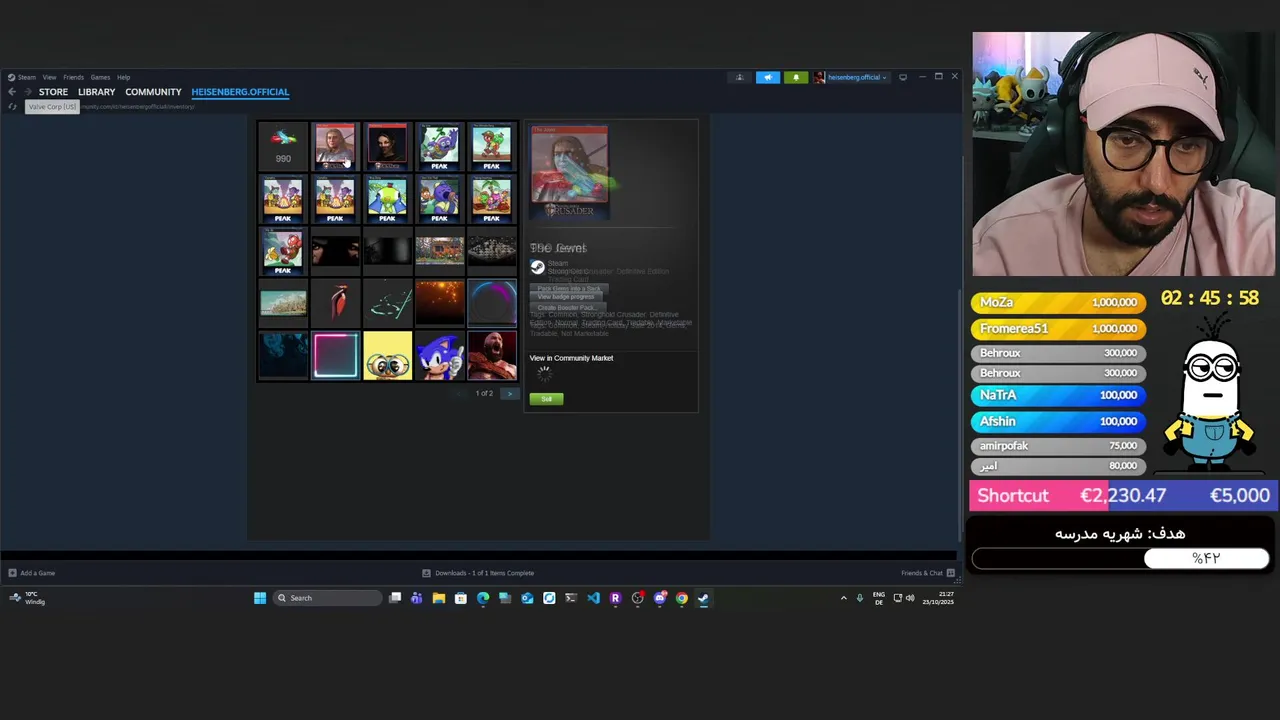Click MoZa donor bar in overlay

(x=1056, y=302)
